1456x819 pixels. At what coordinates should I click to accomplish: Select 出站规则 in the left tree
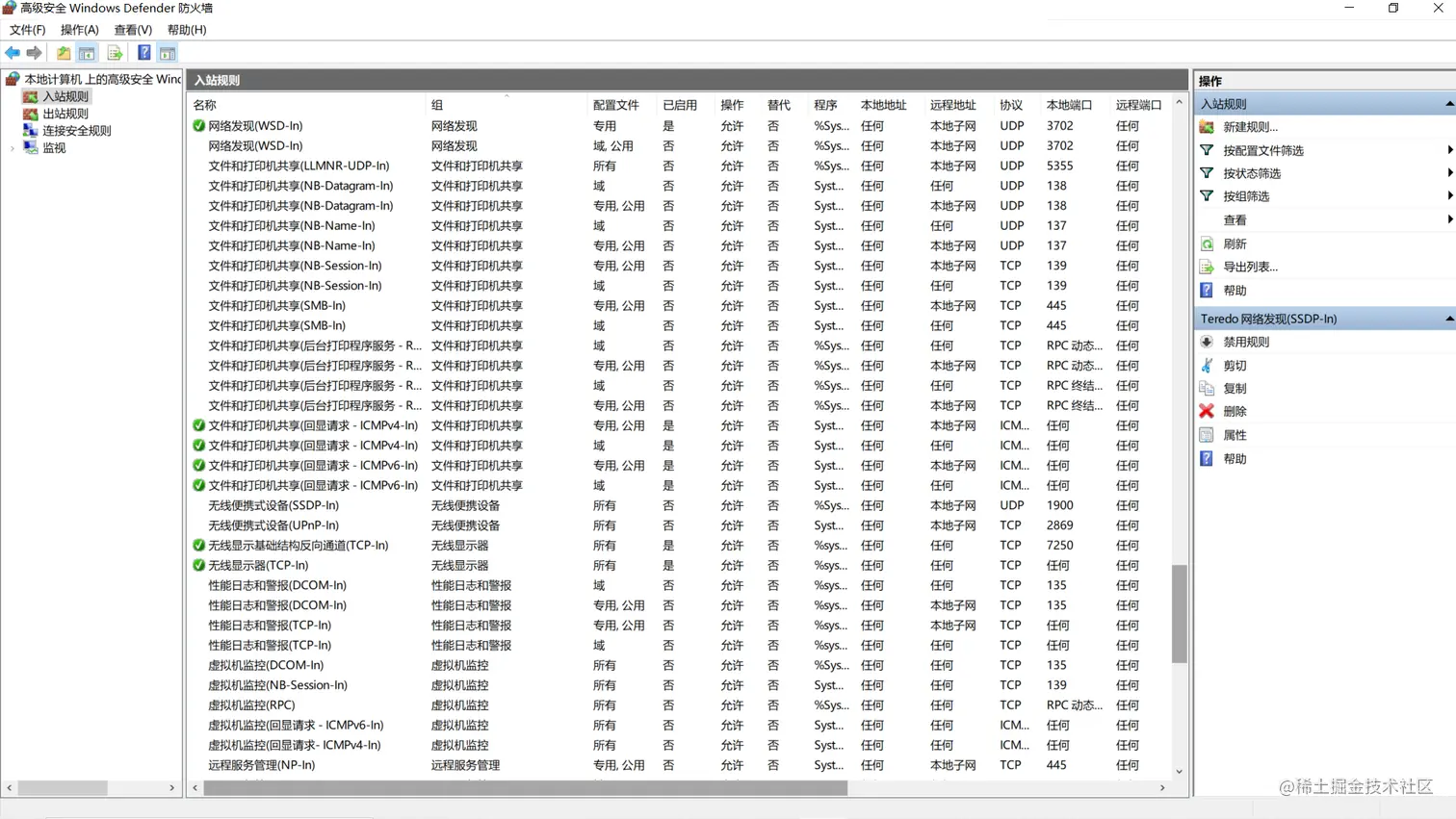65,114
